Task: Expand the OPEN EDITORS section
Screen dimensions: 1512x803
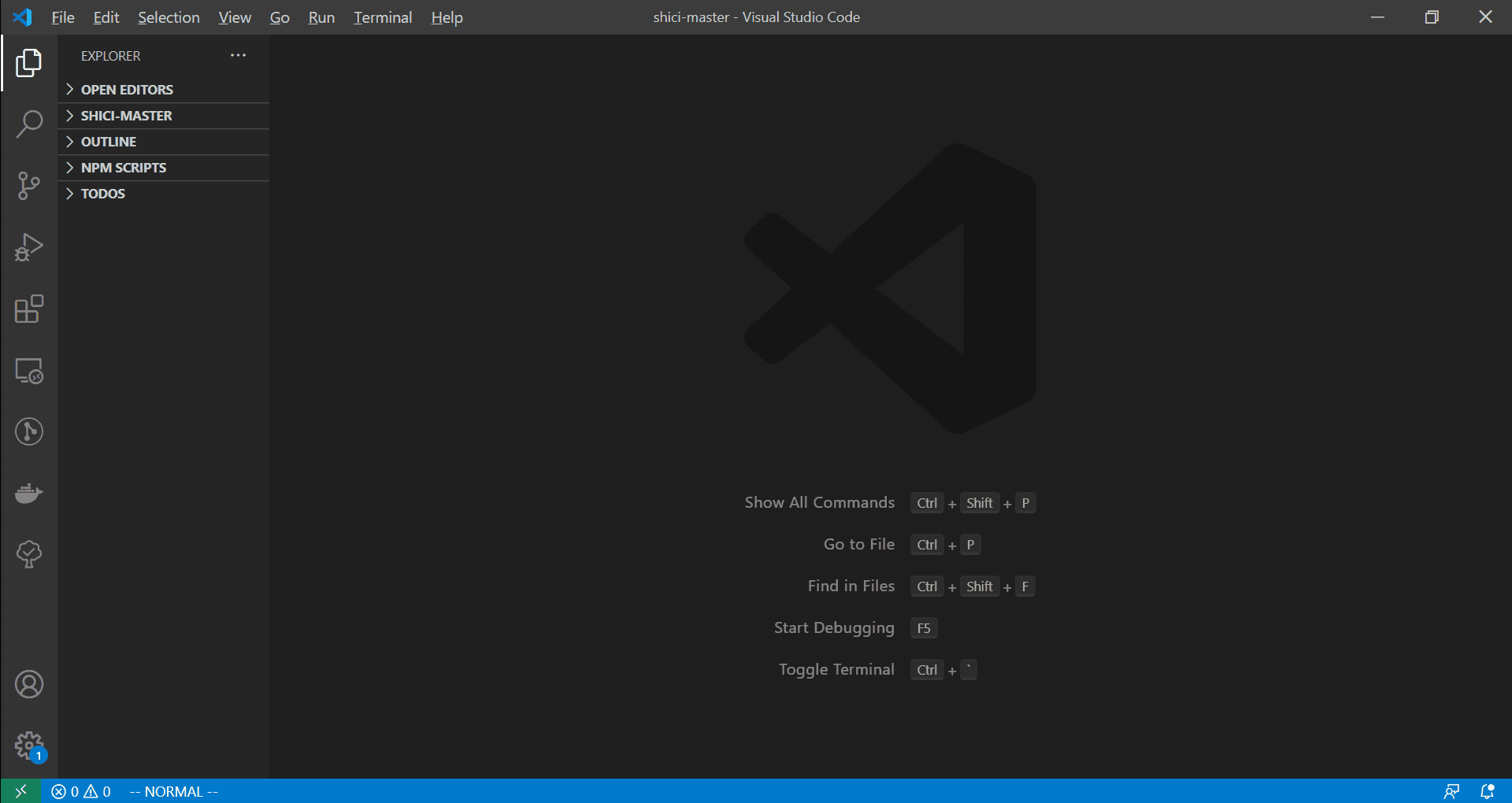Action: click(x=164, y=90)
